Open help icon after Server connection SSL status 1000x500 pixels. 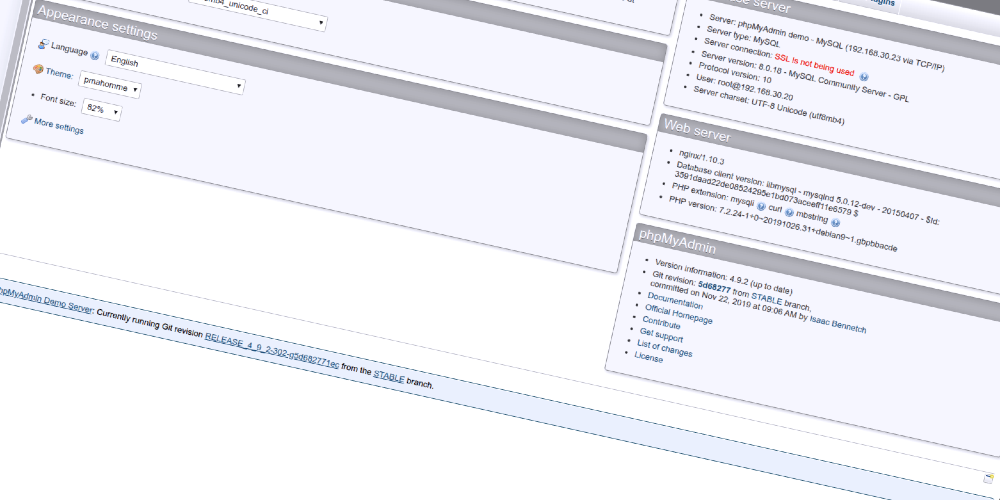point(864,76)
